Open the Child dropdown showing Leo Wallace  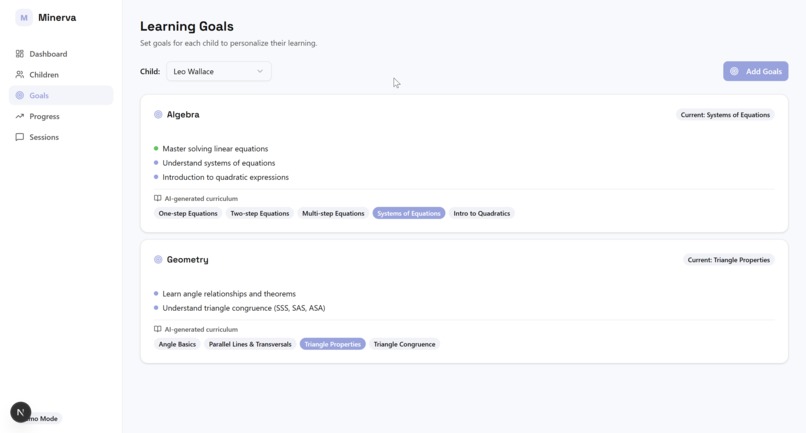point(218,71)
